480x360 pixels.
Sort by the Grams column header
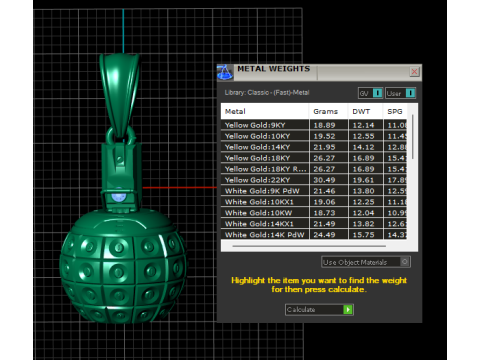(328, 111)
